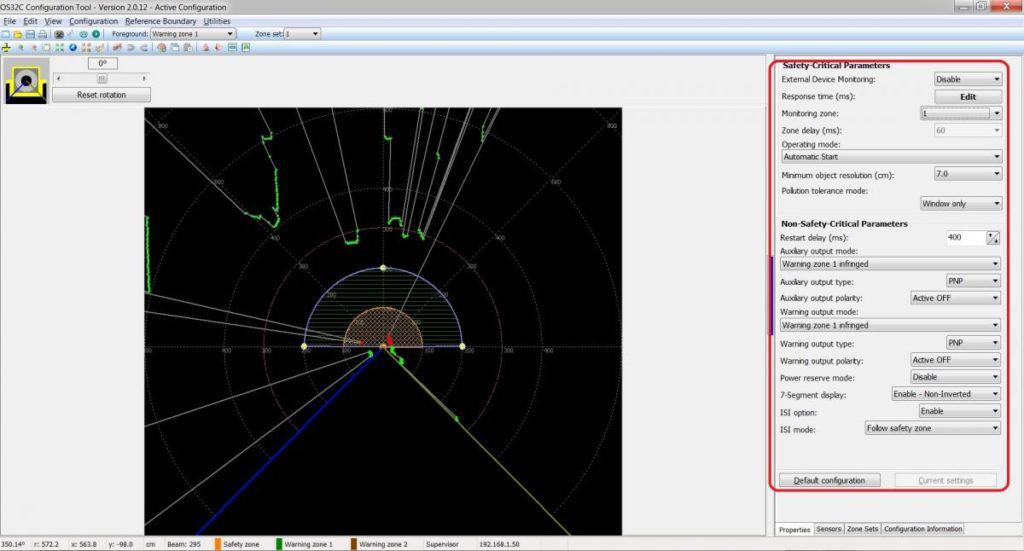
Task: Open the ISI mode Follow safety zone dropdown
Action: coord(932,428)
